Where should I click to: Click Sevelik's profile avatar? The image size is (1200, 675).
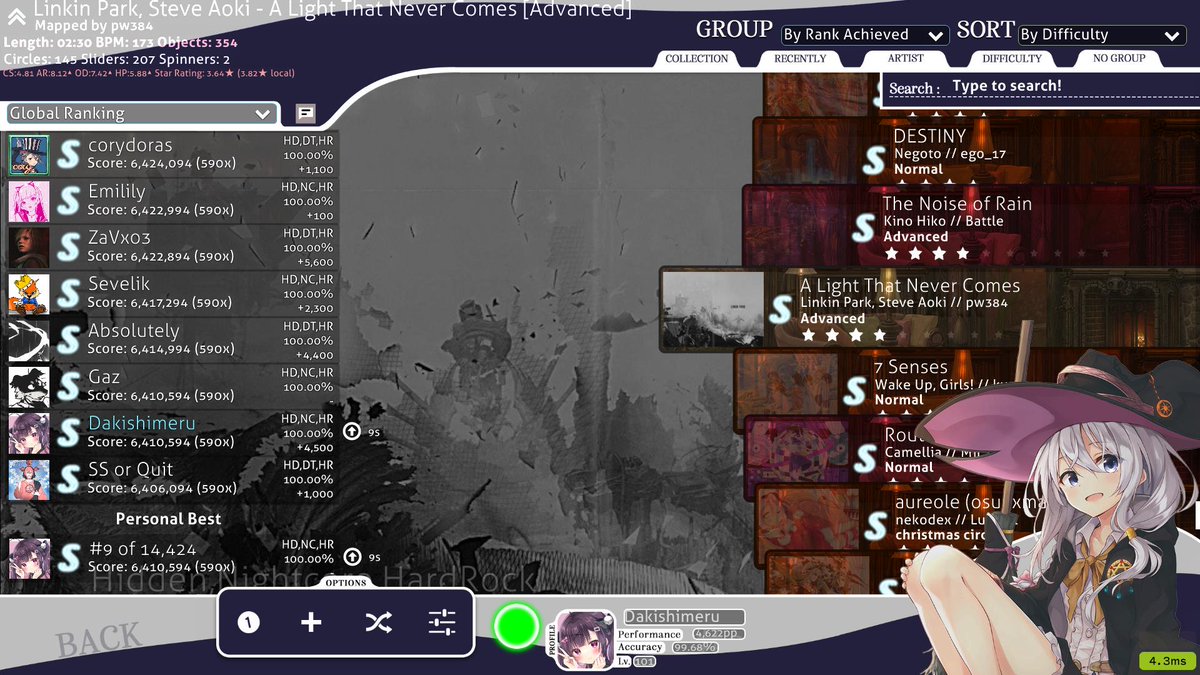pos(29,294)
